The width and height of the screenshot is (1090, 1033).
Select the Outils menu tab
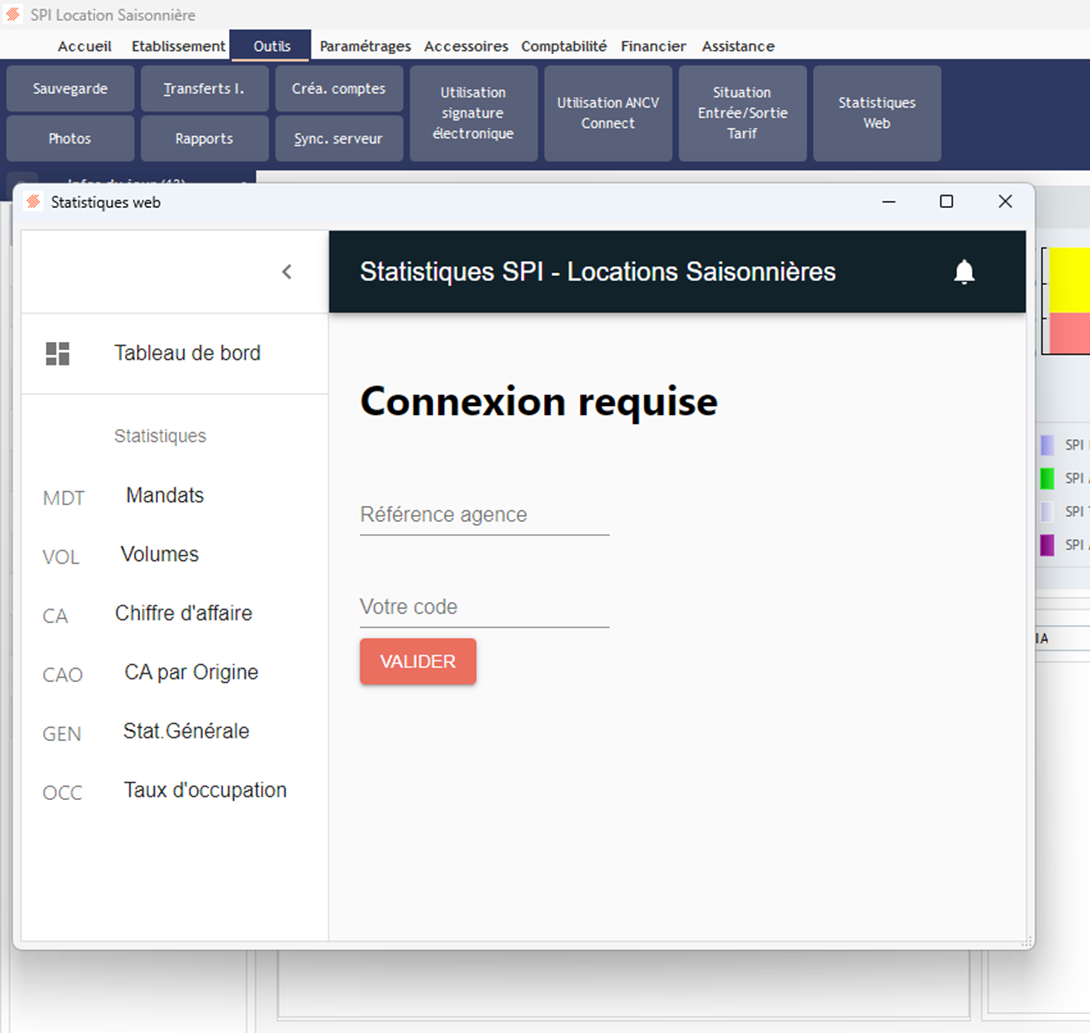point(271,46)
